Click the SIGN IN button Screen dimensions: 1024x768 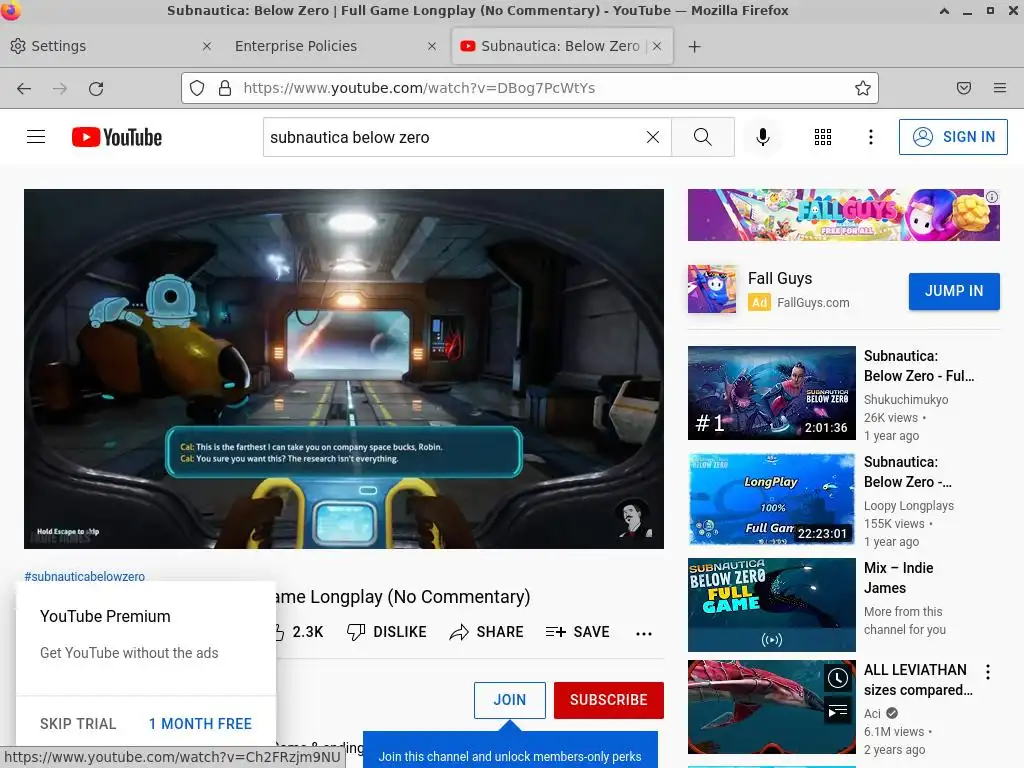click(x=953, y=137)
